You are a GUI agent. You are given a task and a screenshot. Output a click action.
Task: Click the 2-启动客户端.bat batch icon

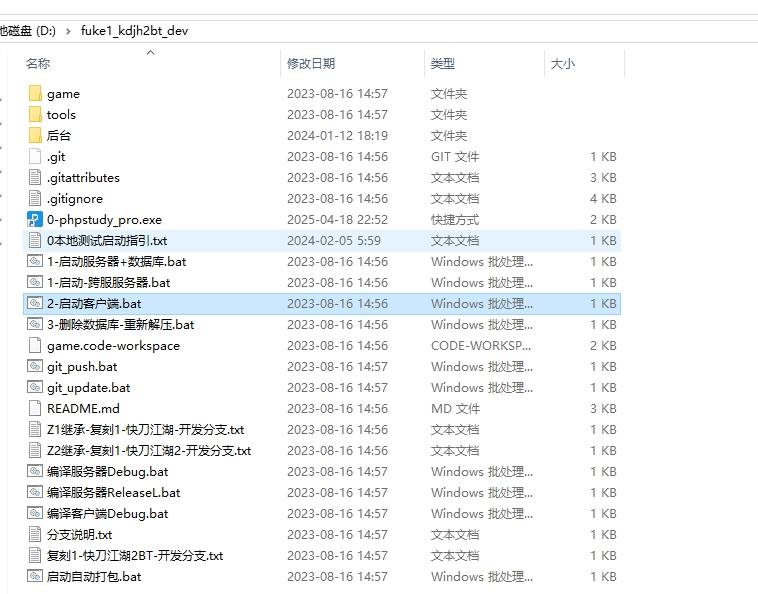[35, 304]
